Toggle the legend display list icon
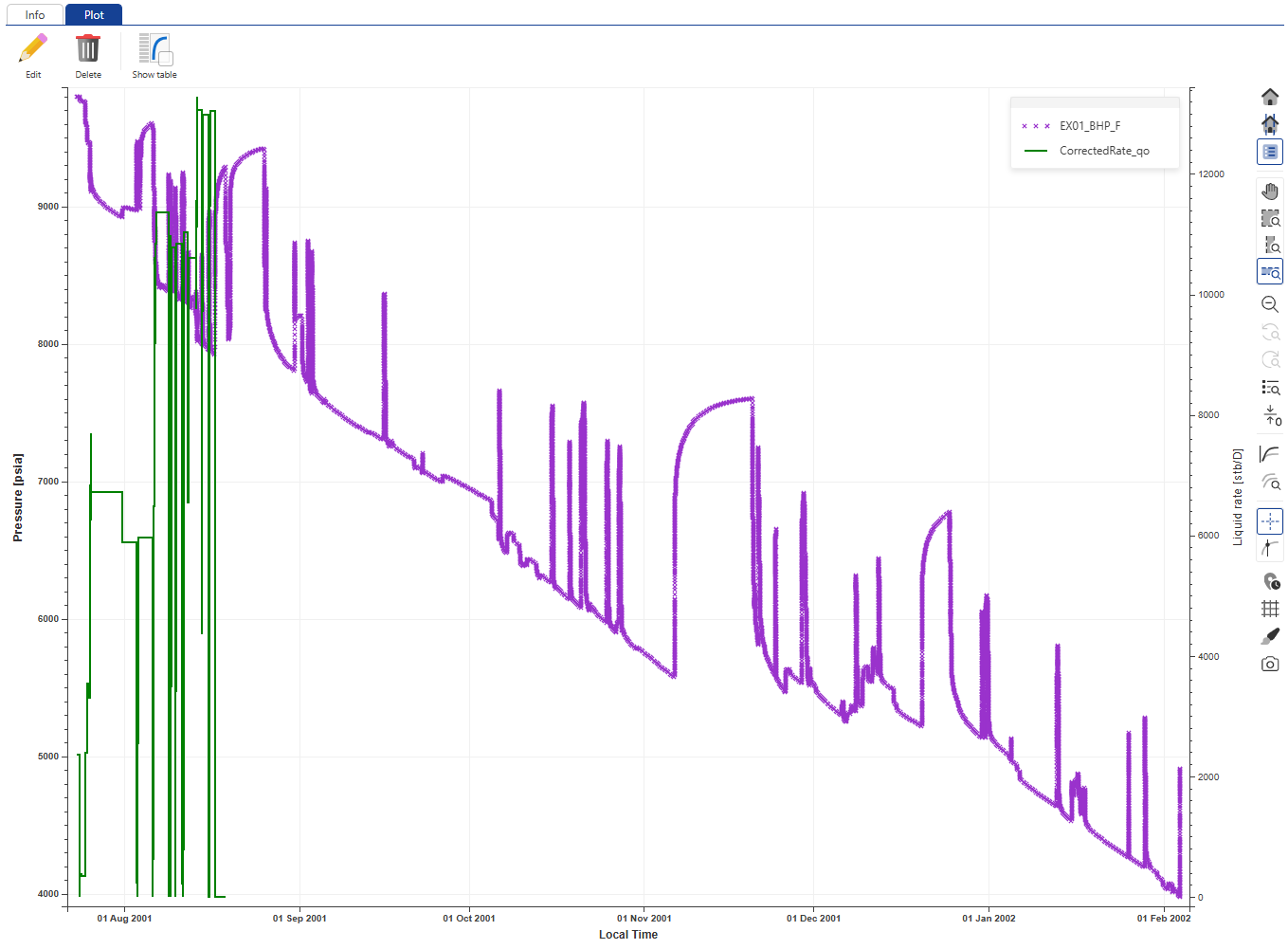The image size is (1288, 949). (1270, 152)
